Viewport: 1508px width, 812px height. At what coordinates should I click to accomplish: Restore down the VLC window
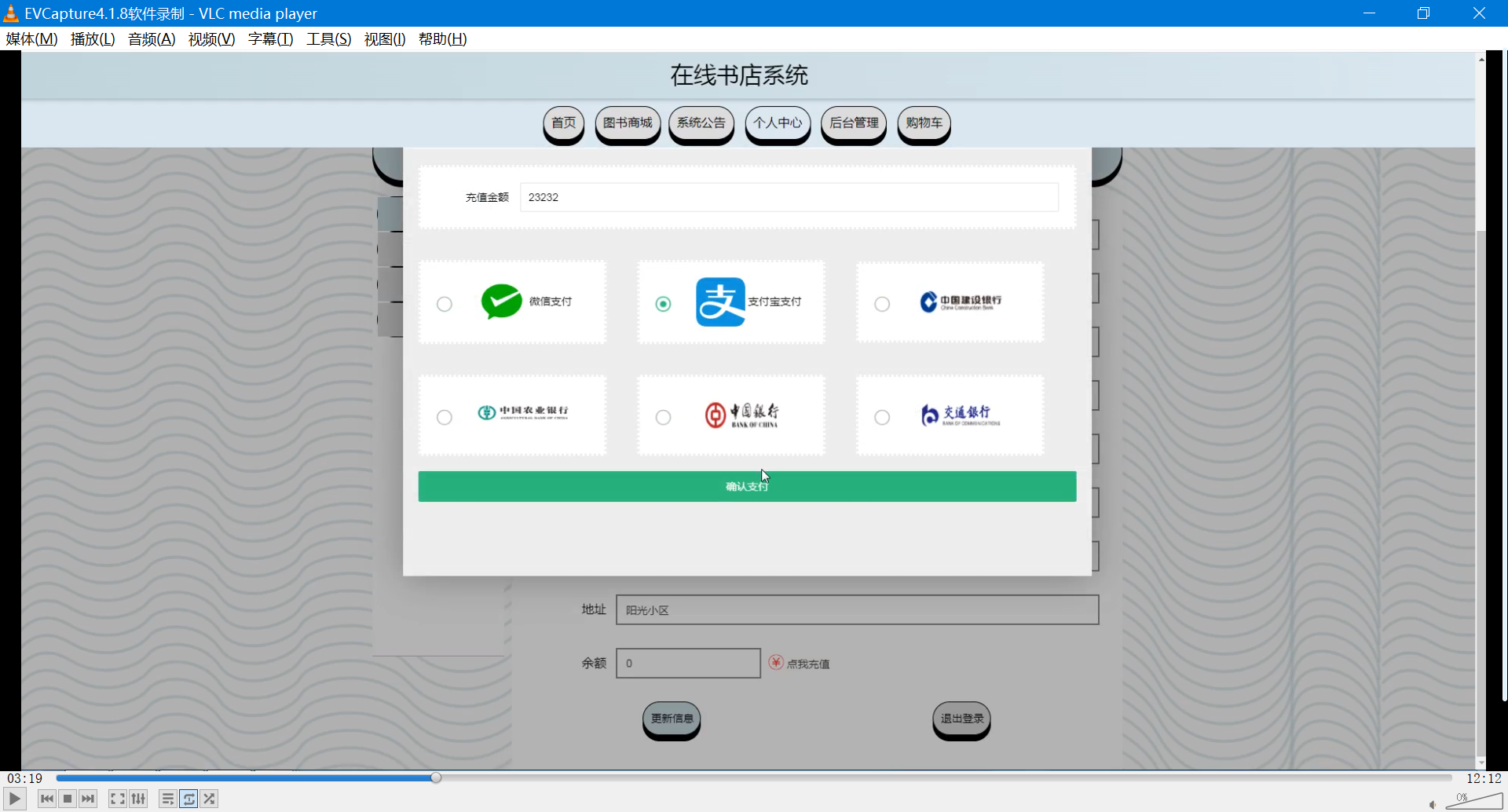click(1423, 13)
